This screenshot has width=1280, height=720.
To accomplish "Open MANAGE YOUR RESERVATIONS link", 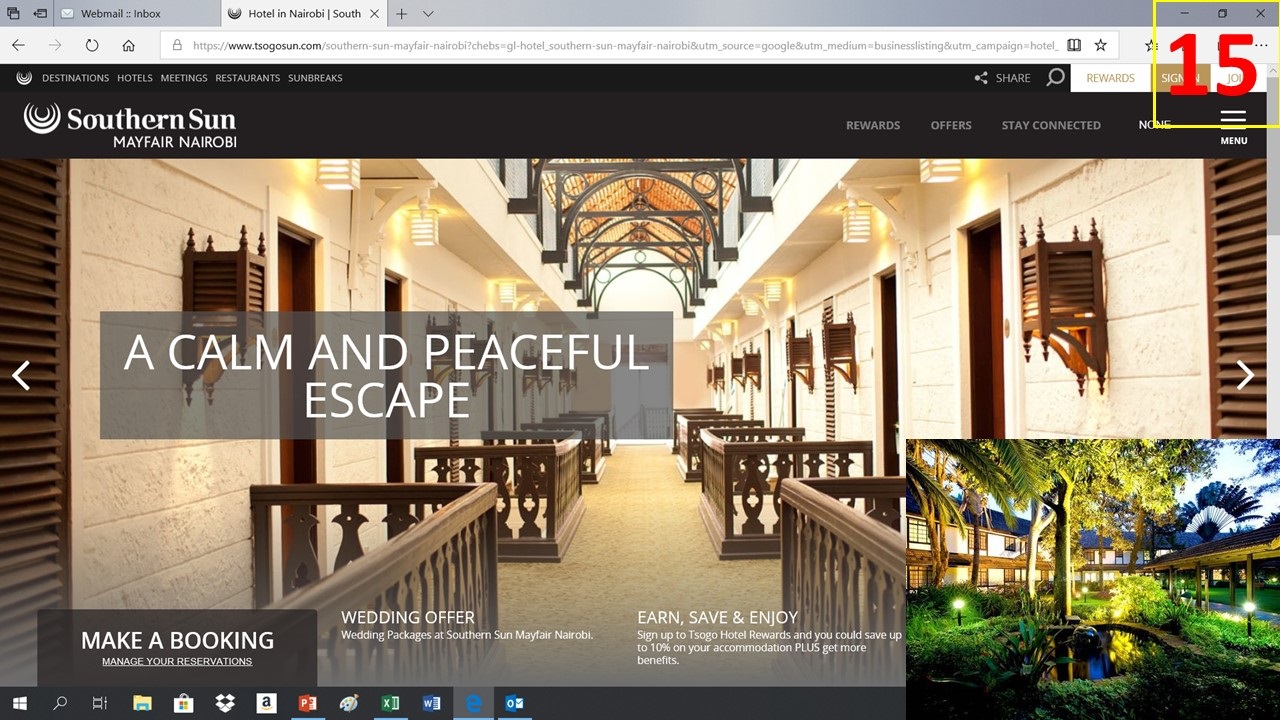I will point(177,661).
